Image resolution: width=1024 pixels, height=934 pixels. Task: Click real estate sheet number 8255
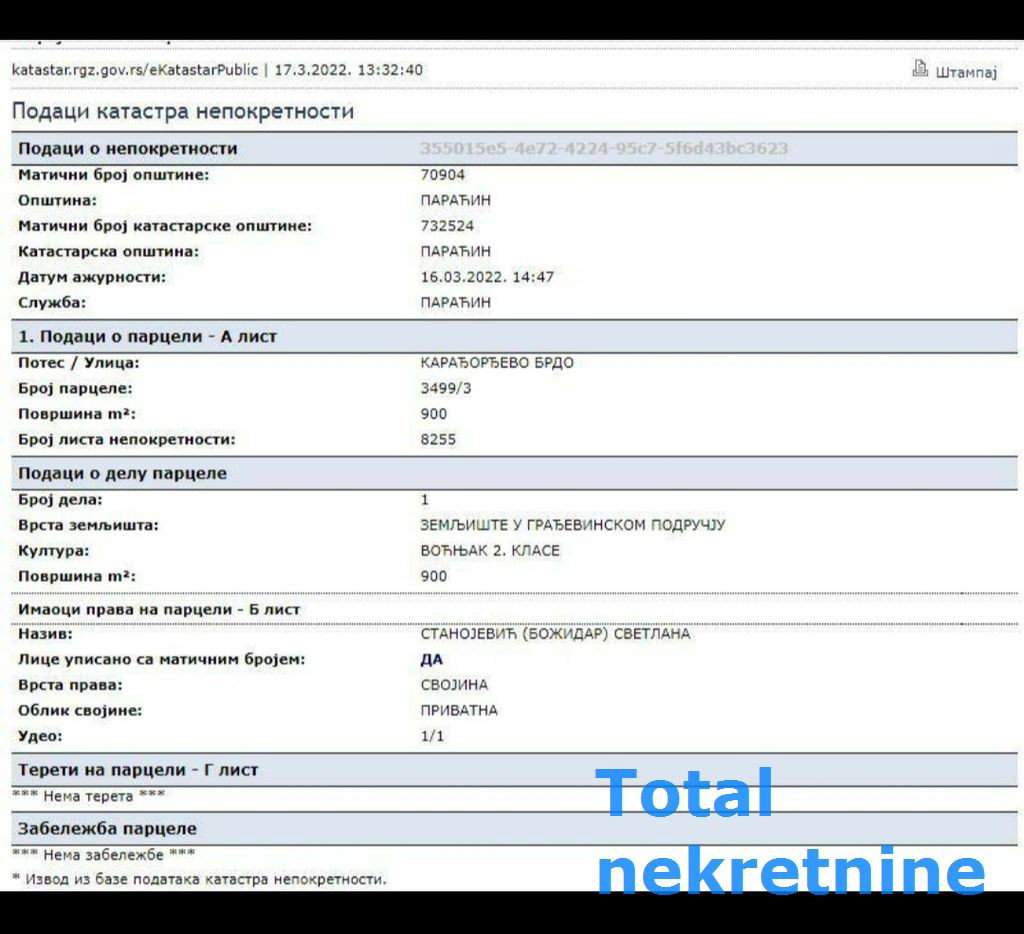click(438, 440)
